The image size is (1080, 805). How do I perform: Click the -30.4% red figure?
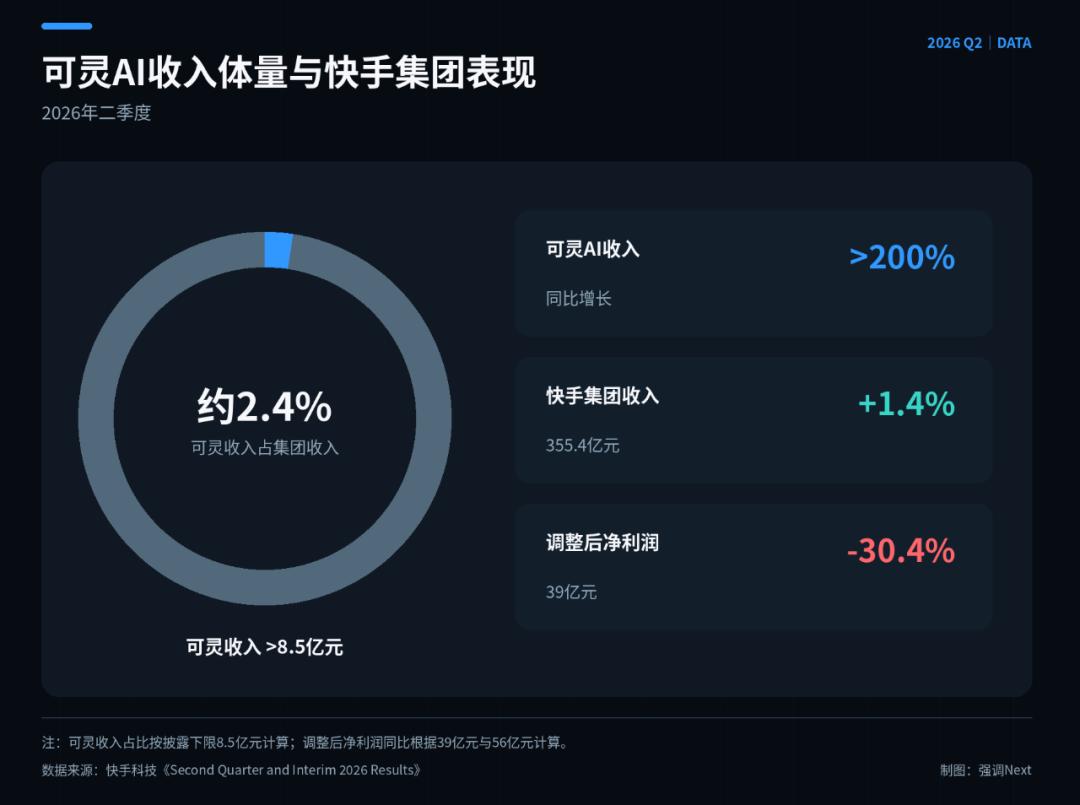901,550
